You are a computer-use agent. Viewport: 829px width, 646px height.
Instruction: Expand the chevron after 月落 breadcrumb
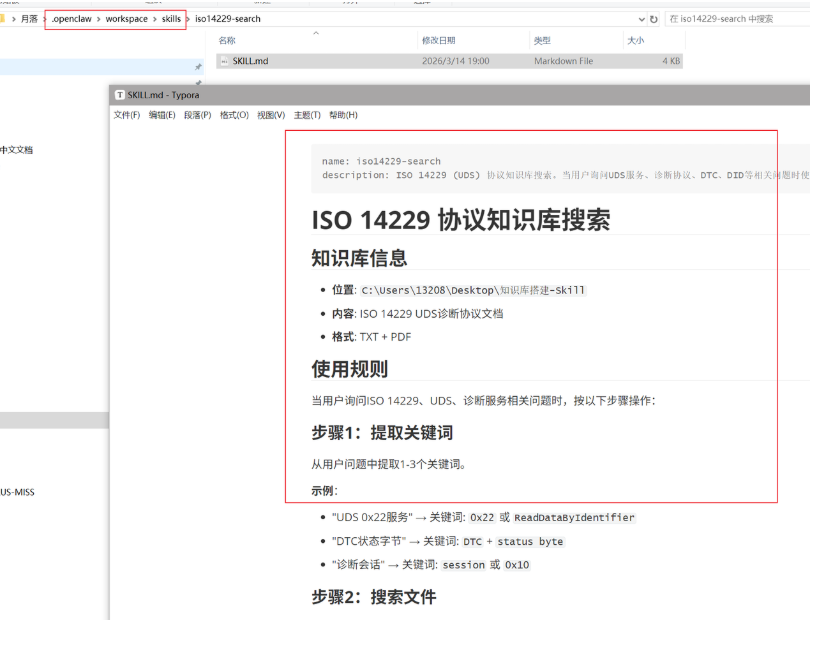[x=45, y=19]
